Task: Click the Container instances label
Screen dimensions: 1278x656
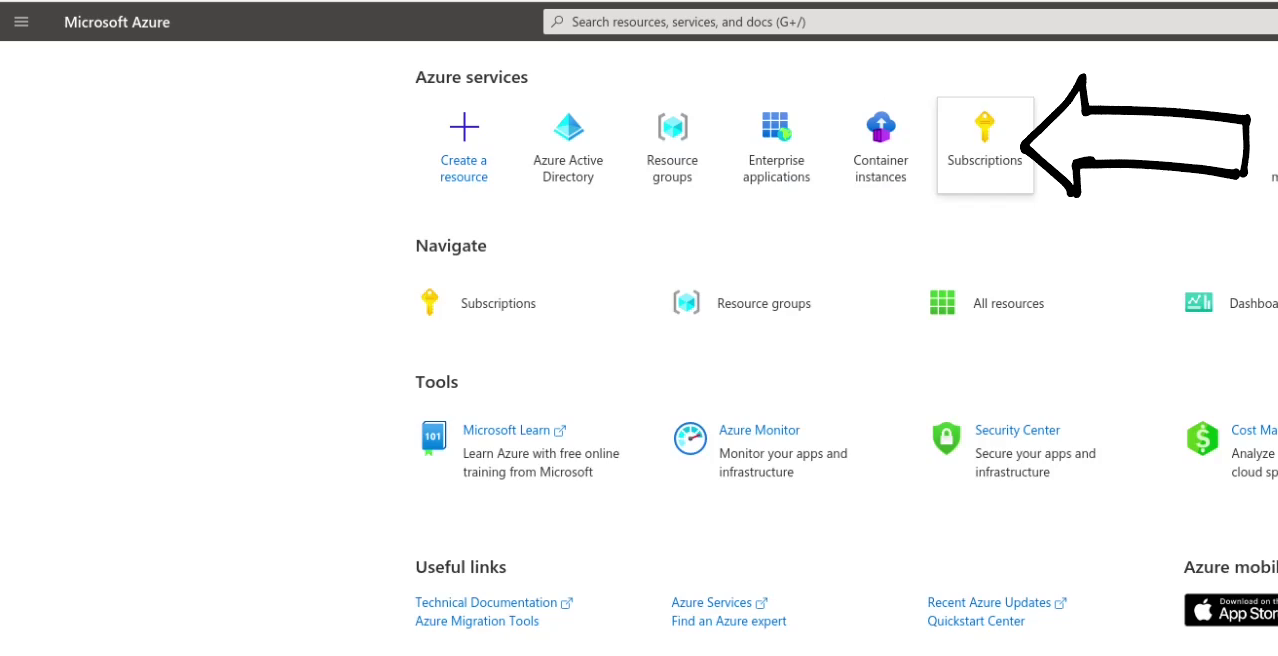Action: click(x=881, y=169)
